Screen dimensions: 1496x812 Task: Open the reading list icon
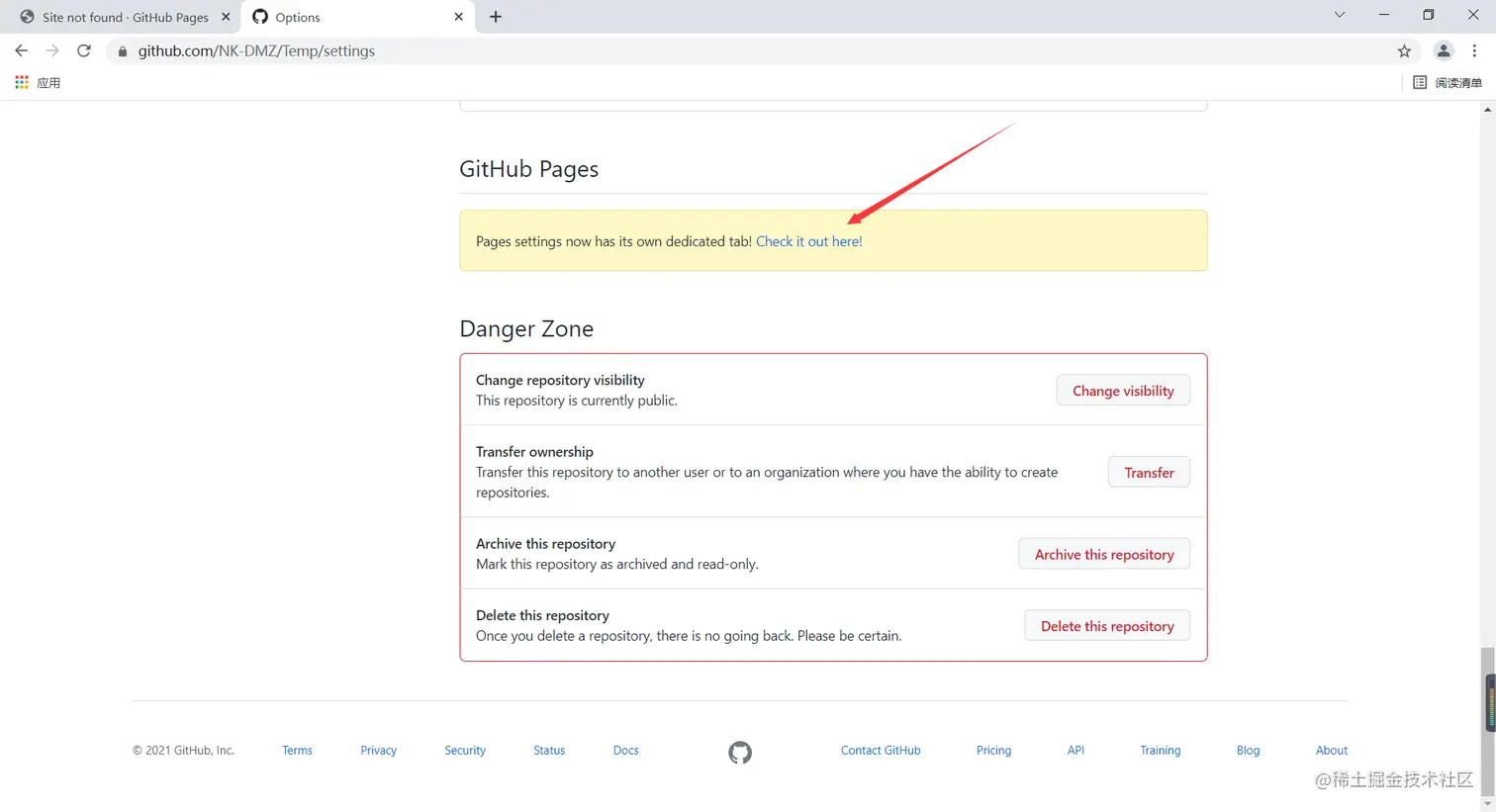tap(1420, 82)
